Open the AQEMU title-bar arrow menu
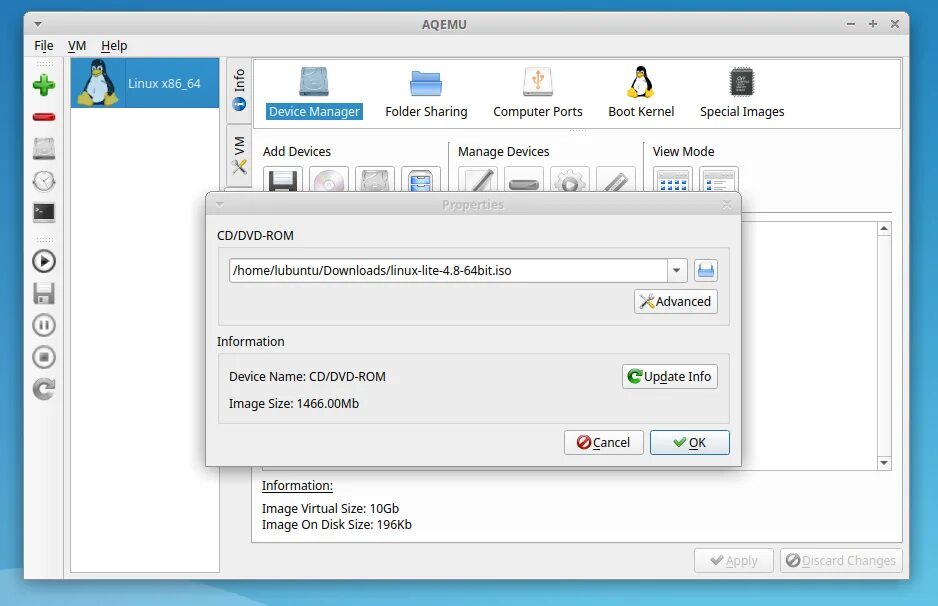This screenshot has height=606, width=938. tap(38, 25)
